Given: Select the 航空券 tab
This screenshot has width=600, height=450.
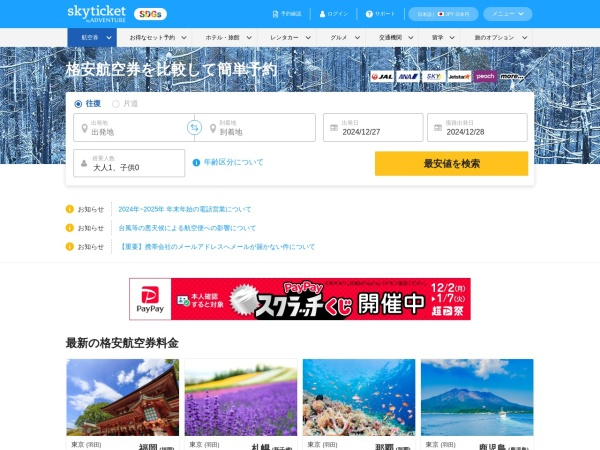Looking at the screenshot, I should [x=92, y=38].
